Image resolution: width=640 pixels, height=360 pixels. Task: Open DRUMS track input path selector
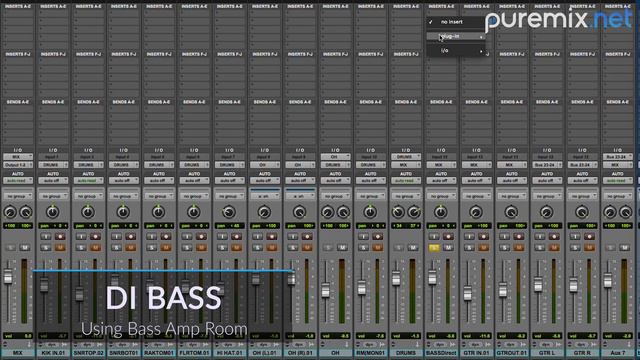coord(406,157)
